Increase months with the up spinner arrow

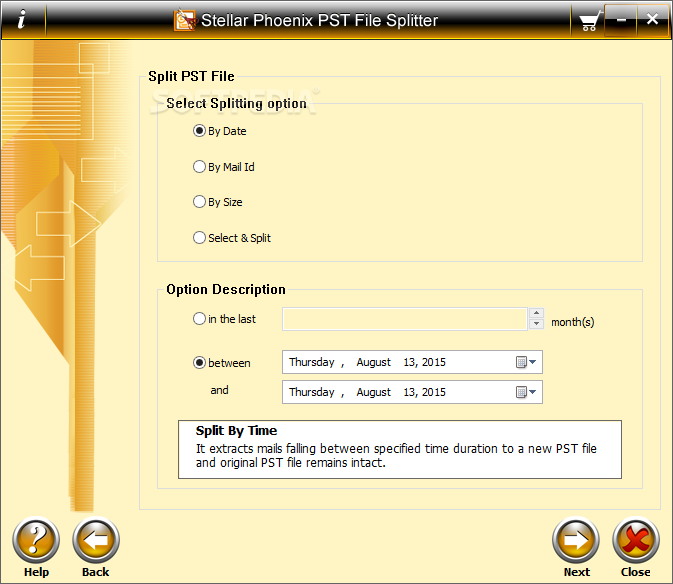coord(536,313)
